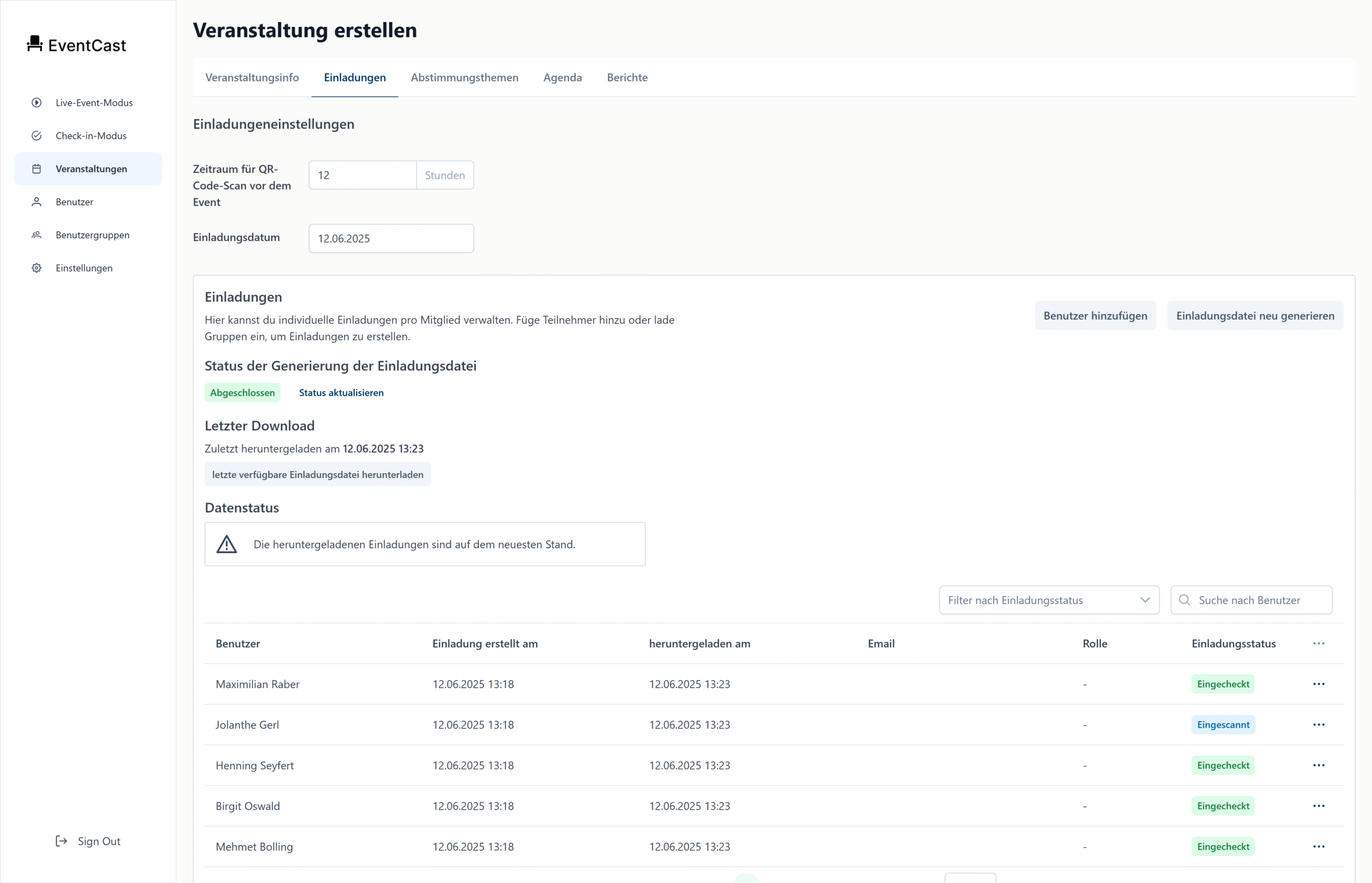Click the Status aktualisieren link
This screenshot has width=1372, height=883.
coord(341,393)
